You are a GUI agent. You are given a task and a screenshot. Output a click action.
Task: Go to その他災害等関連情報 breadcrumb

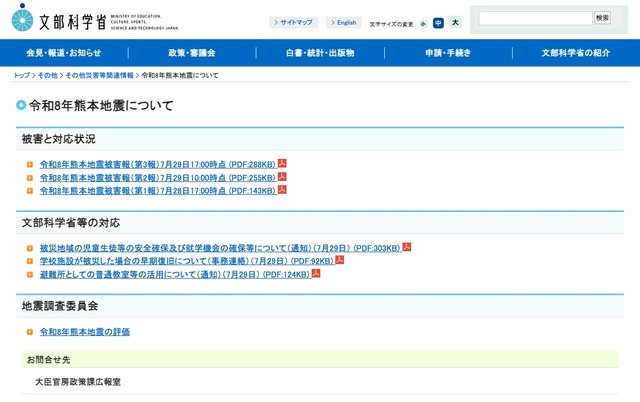point(99,76)
